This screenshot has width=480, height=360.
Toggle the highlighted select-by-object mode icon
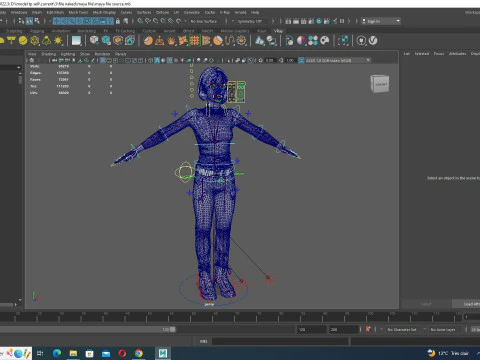29,21
